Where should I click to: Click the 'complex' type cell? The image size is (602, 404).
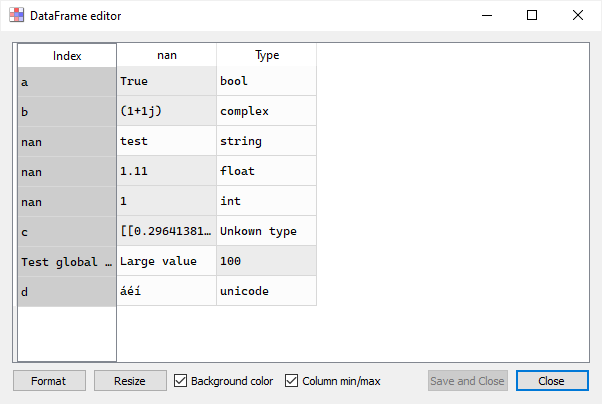pos(267,111)
